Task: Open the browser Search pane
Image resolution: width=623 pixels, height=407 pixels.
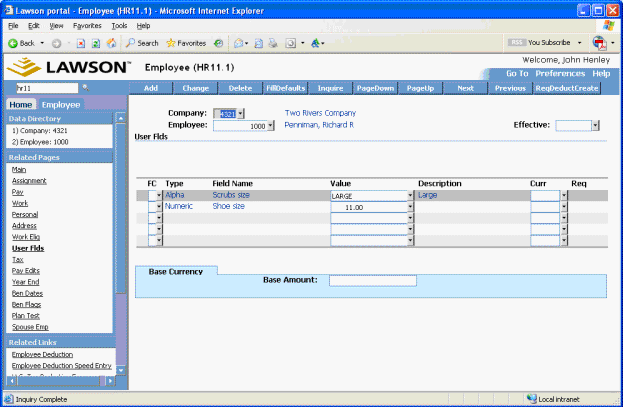Action: (x=142, y=43)
